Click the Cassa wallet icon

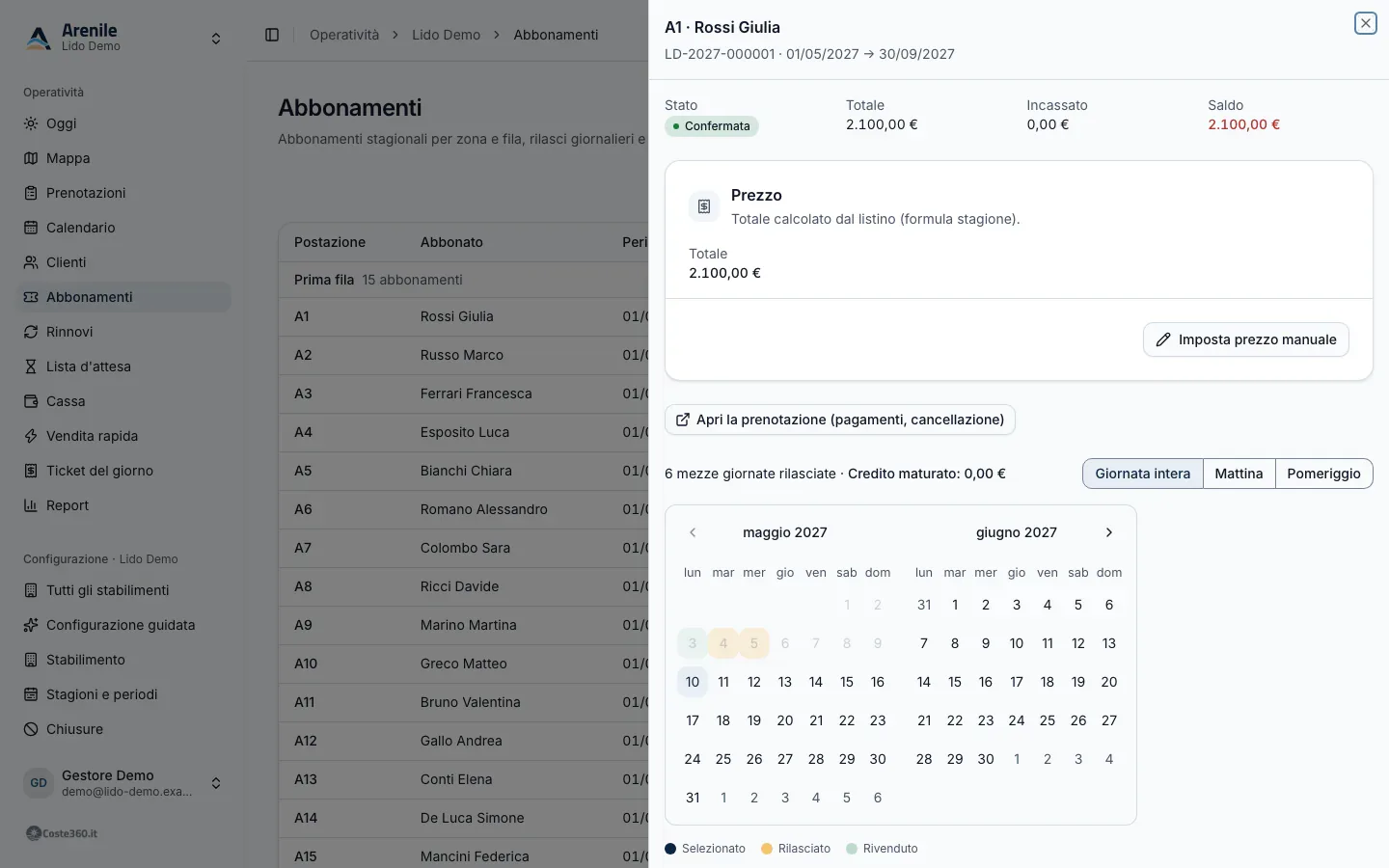tap(31, 401)
